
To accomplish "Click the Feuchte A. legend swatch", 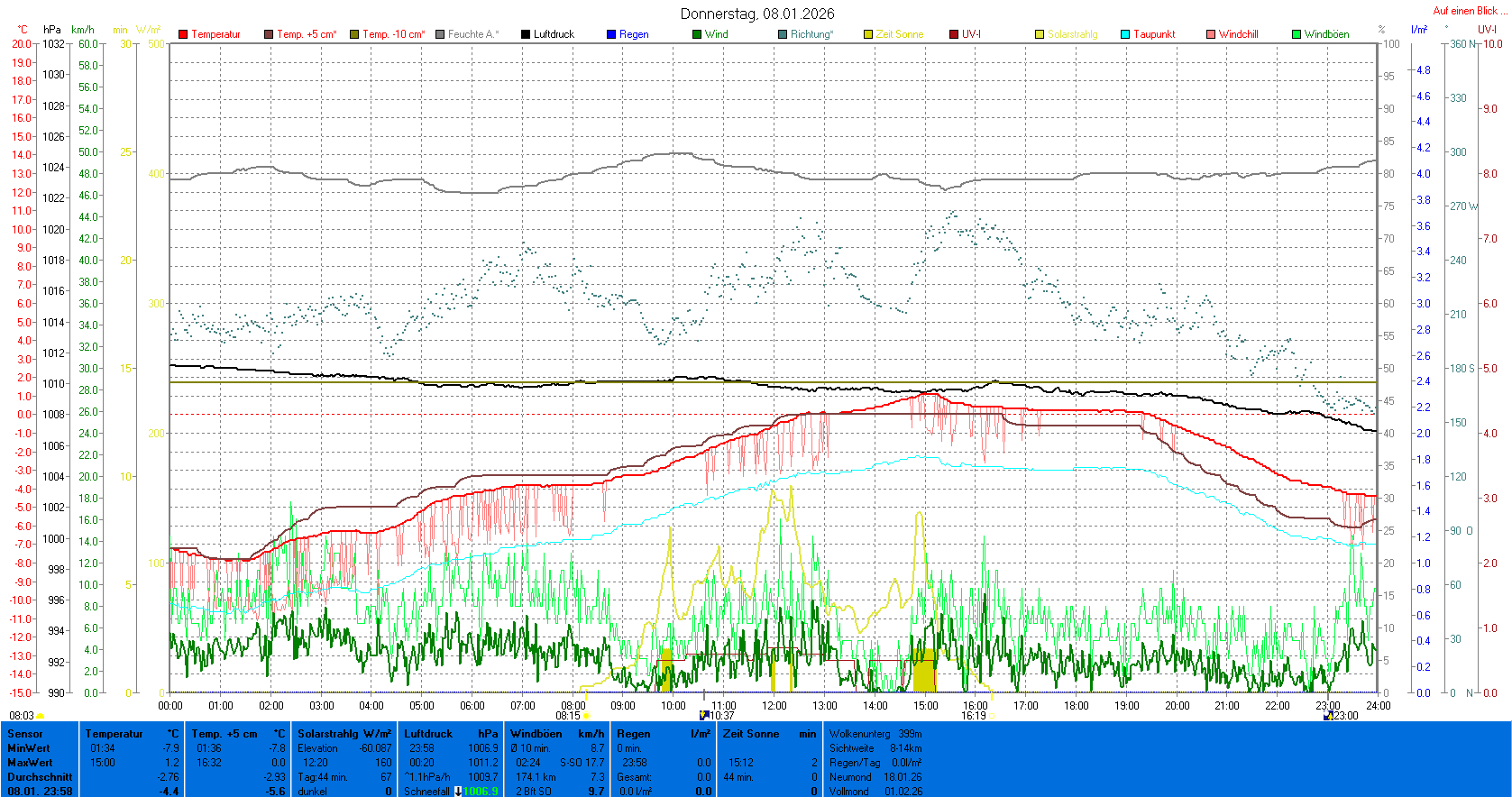I will [440, 34].
